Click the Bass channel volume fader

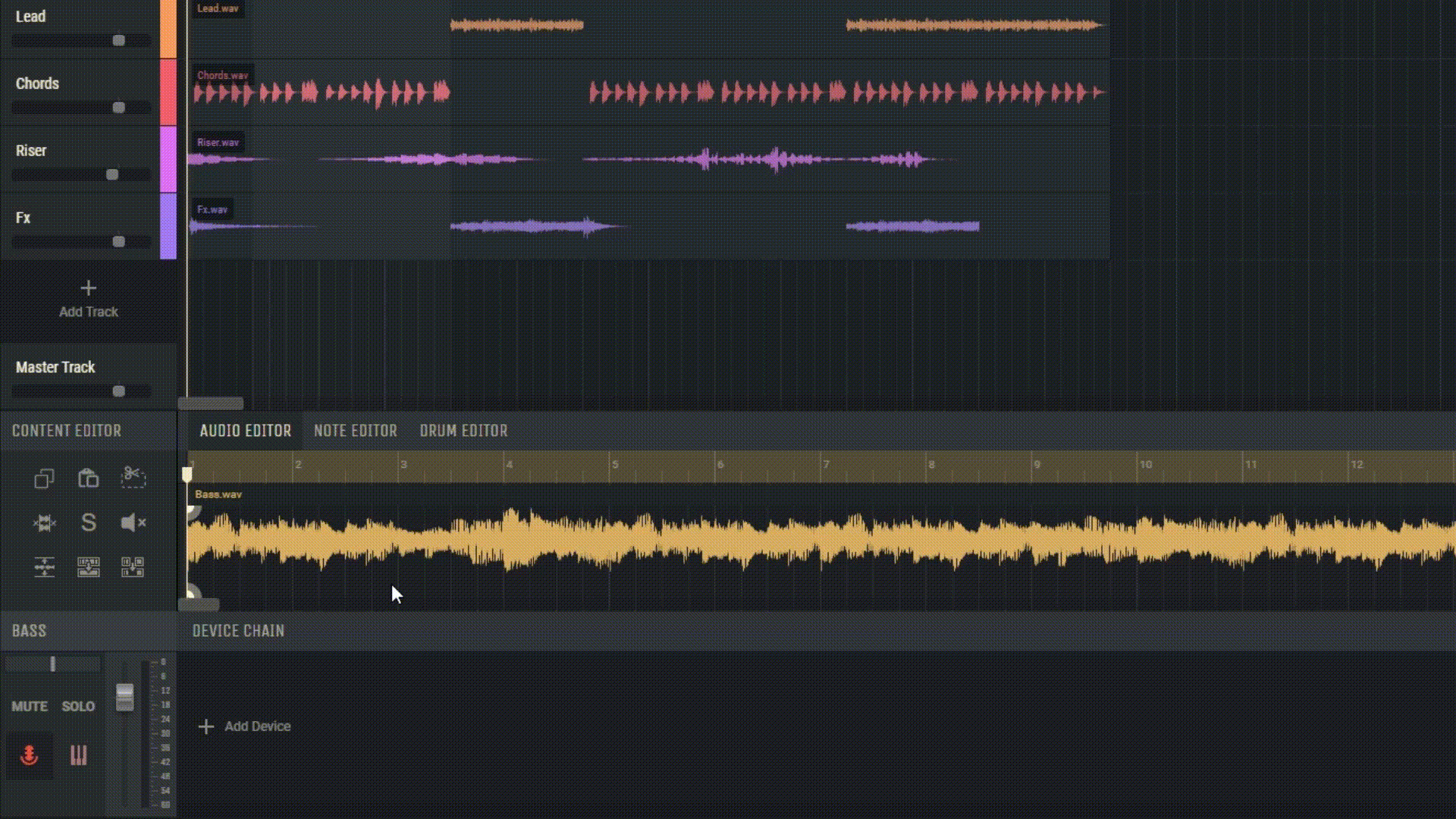[x=125, y=698]
